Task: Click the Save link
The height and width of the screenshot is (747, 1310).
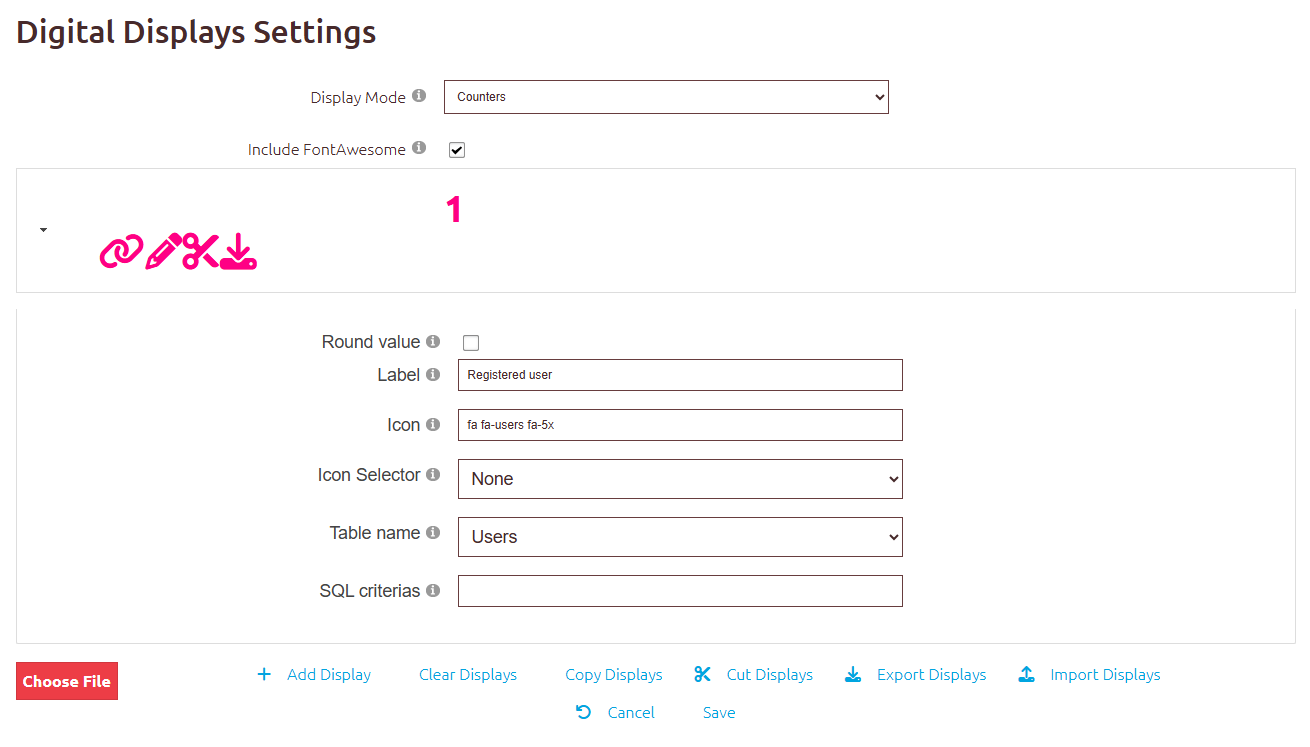Action: 718,713
